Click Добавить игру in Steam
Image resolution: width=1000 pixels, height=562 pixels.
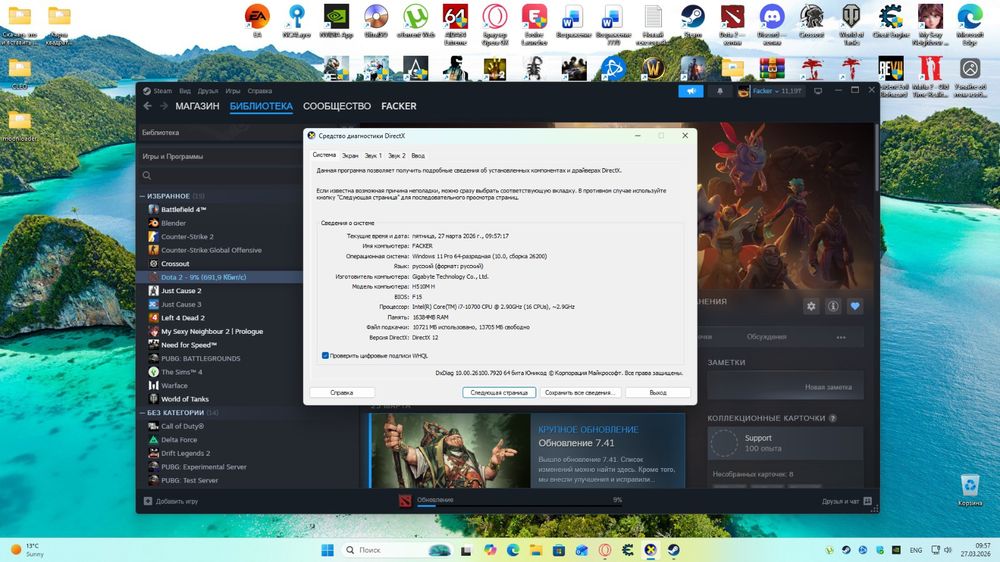pyautogui.click(x=171, y=501)
